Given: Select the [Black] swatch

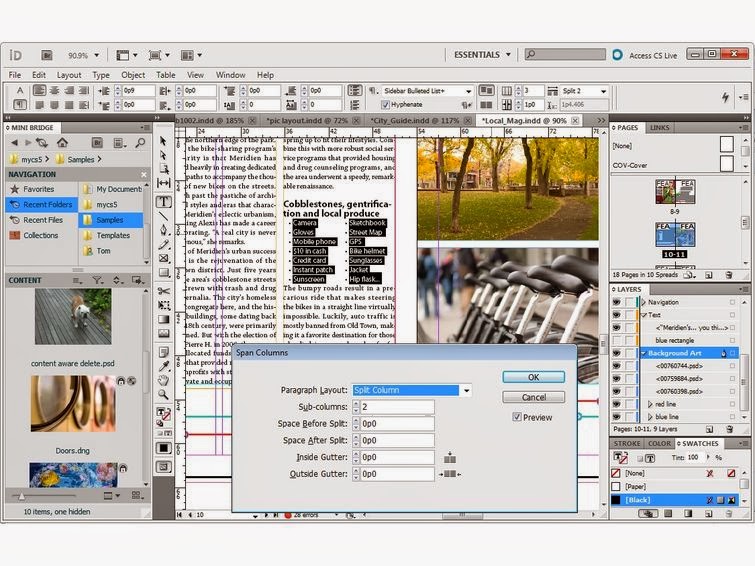Looking at the screenshot, I should tap(674, 500).
